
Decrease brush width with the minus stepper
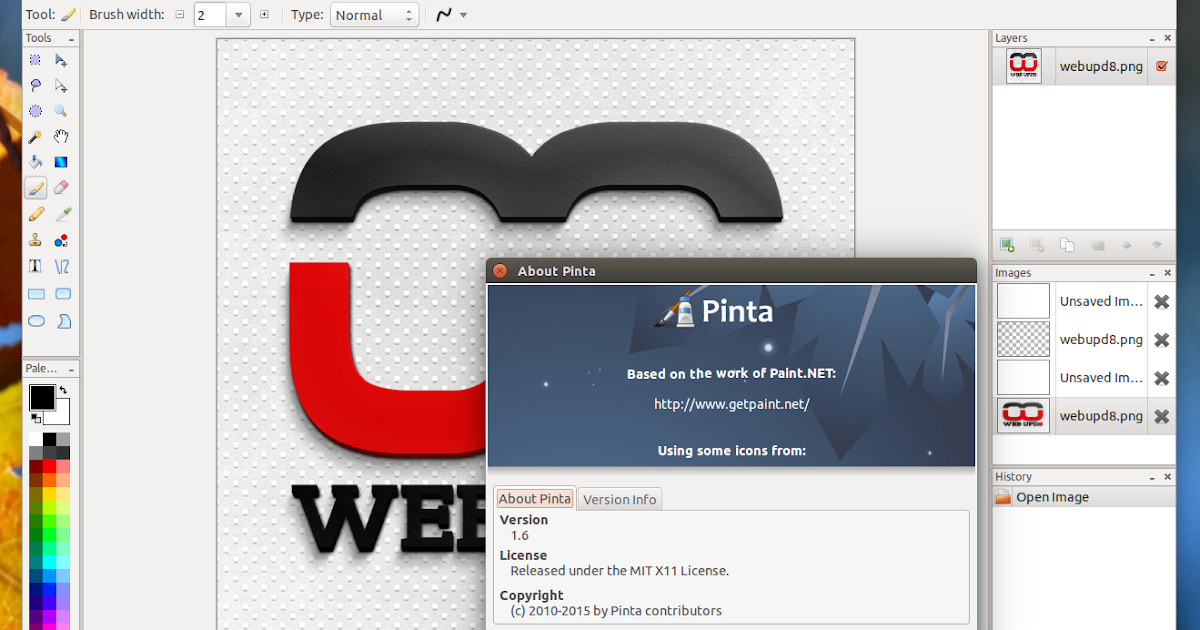pos(181,14)
